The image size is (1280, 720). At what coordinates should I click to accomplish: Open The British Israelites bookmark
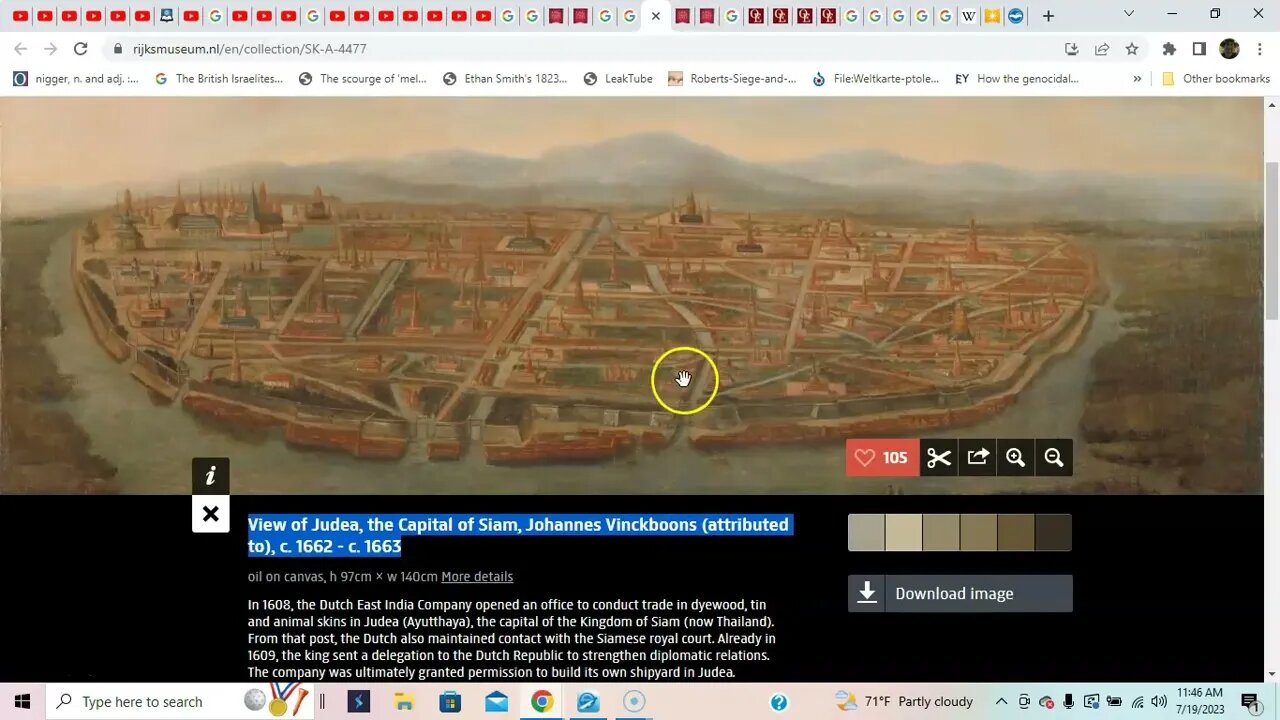pyautogui.click(x=219, y=79)
